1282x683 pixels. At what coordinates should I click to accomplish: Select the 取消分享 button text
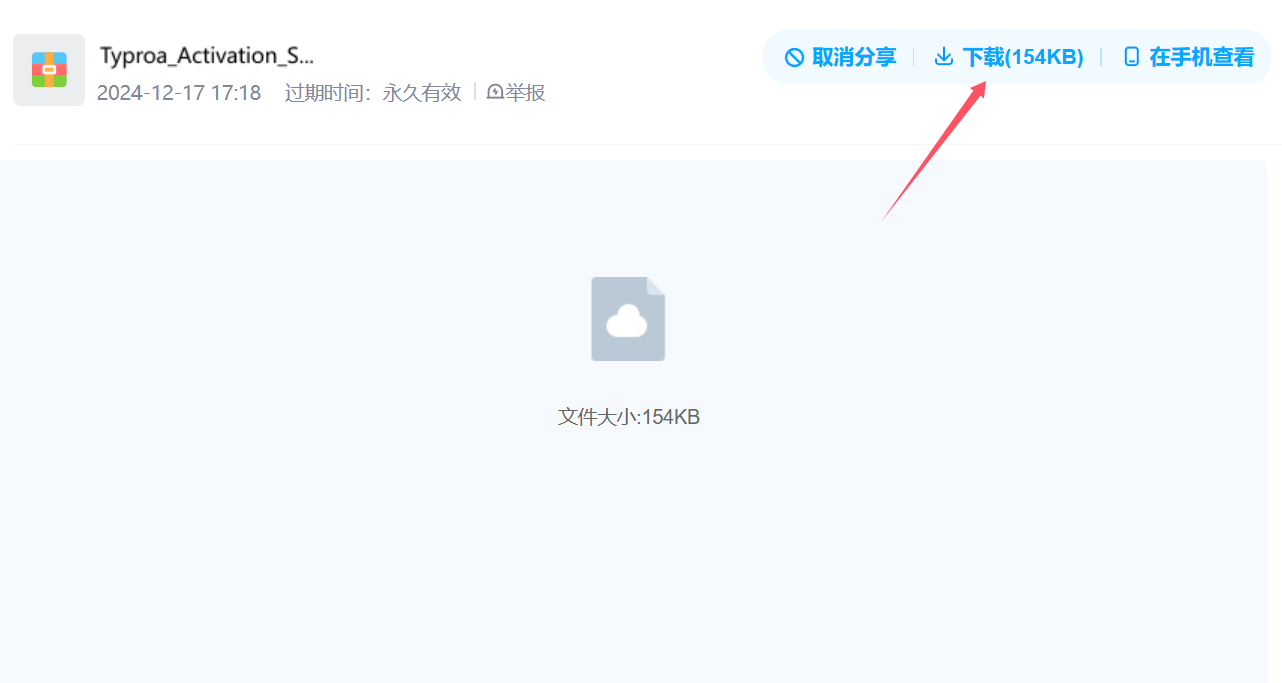click(854, 57)
